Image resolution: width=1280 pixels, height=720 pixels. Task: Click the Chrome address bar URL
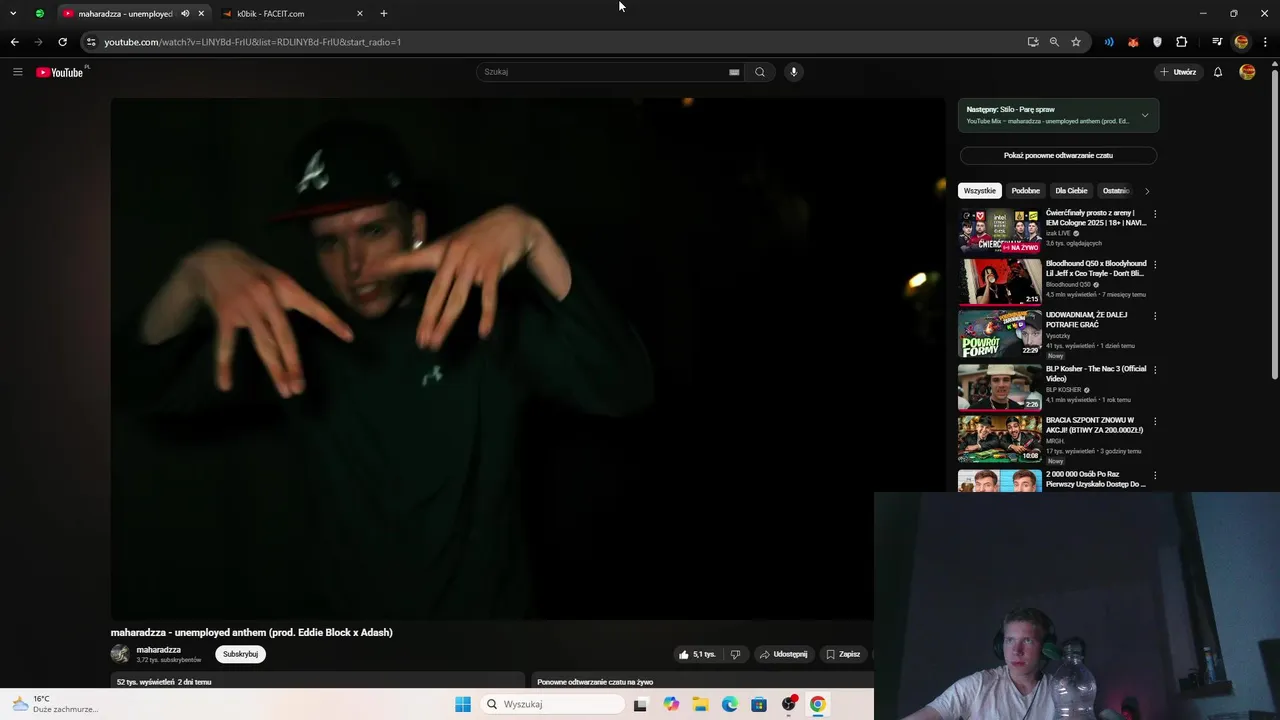[x=253, y=42]
